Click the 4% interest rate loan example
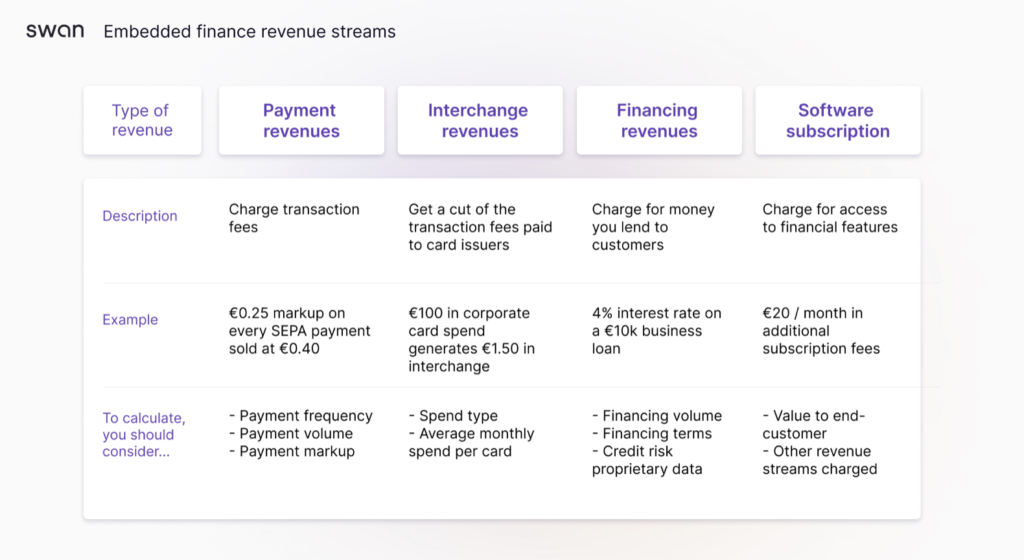The image size is (1024, 560). point(656,331)
